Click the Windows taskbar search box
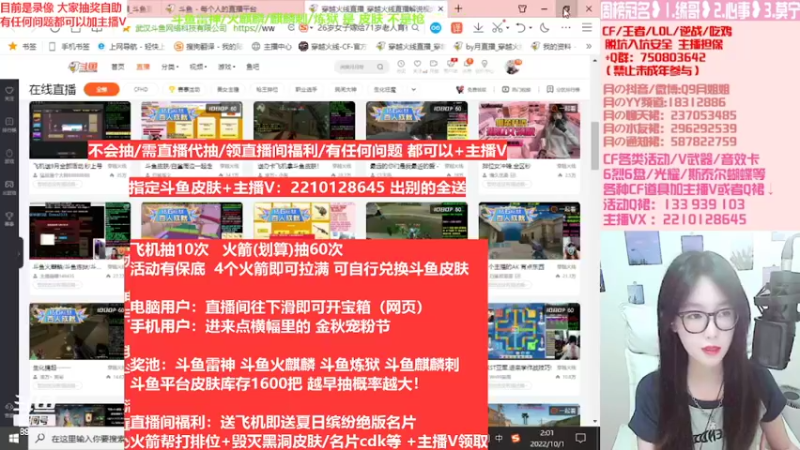 click(x=79, y=439)
